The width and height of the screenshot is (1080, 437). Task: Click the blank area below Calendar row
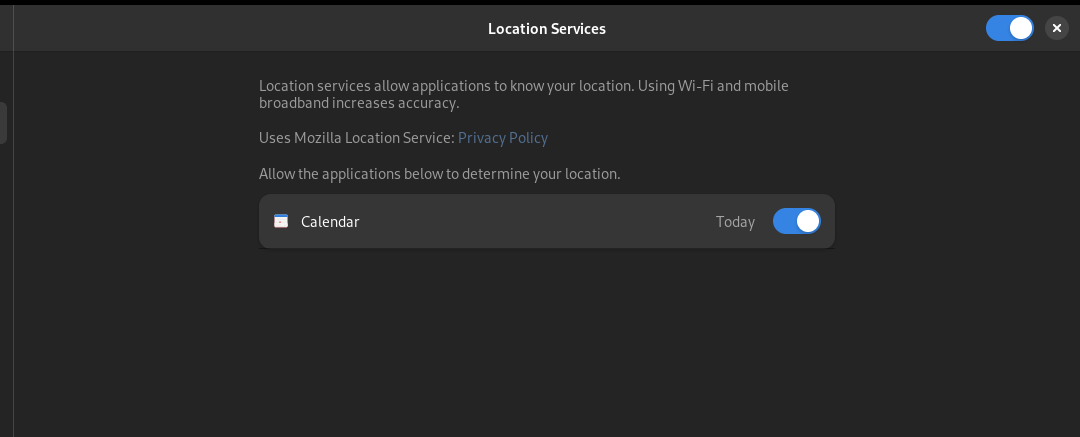(x=547, y=338)
